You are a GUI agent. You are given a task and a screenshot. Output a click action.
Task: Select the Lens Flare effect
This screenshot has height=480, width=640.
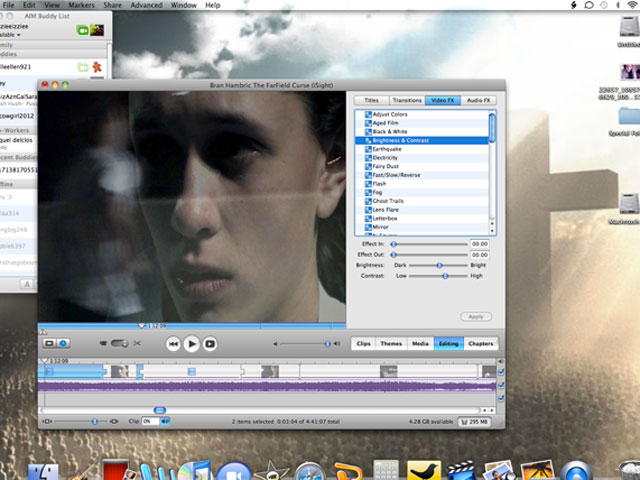point(422,209)
